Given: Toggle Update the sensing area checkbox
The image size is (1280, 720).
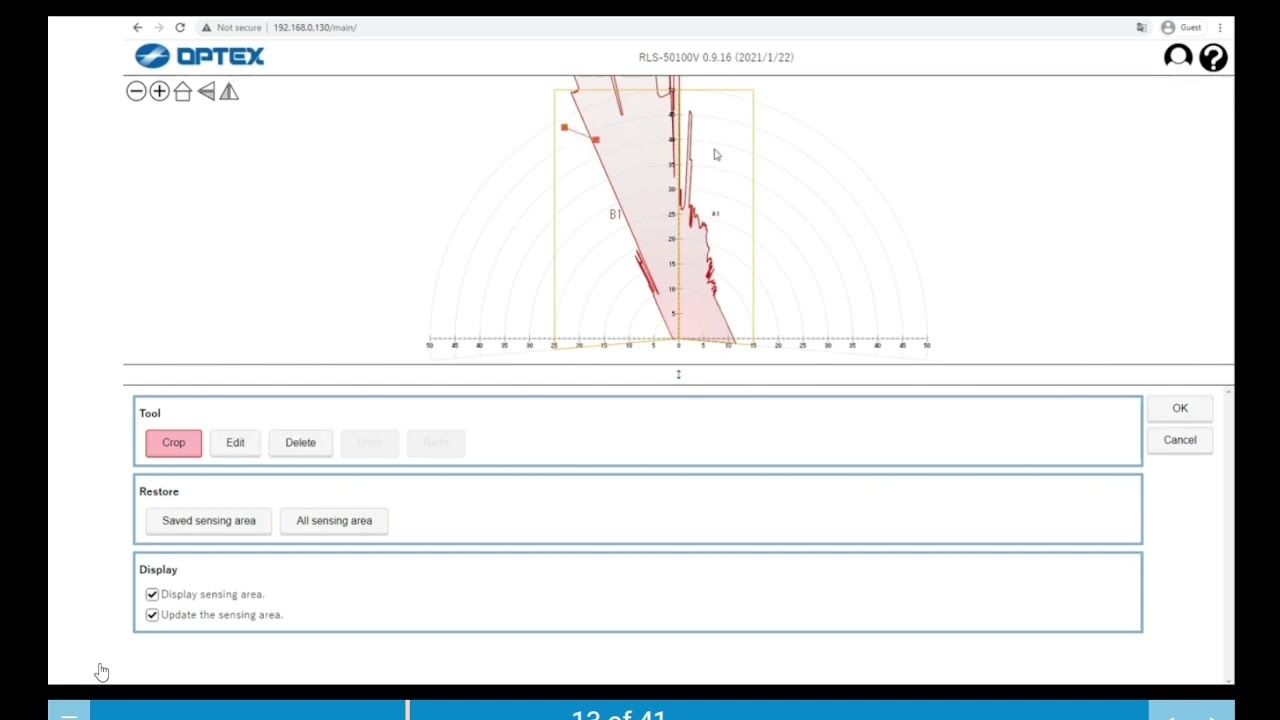Looking at the screenshot, I should pyautogui.click(x=152, y=615).
